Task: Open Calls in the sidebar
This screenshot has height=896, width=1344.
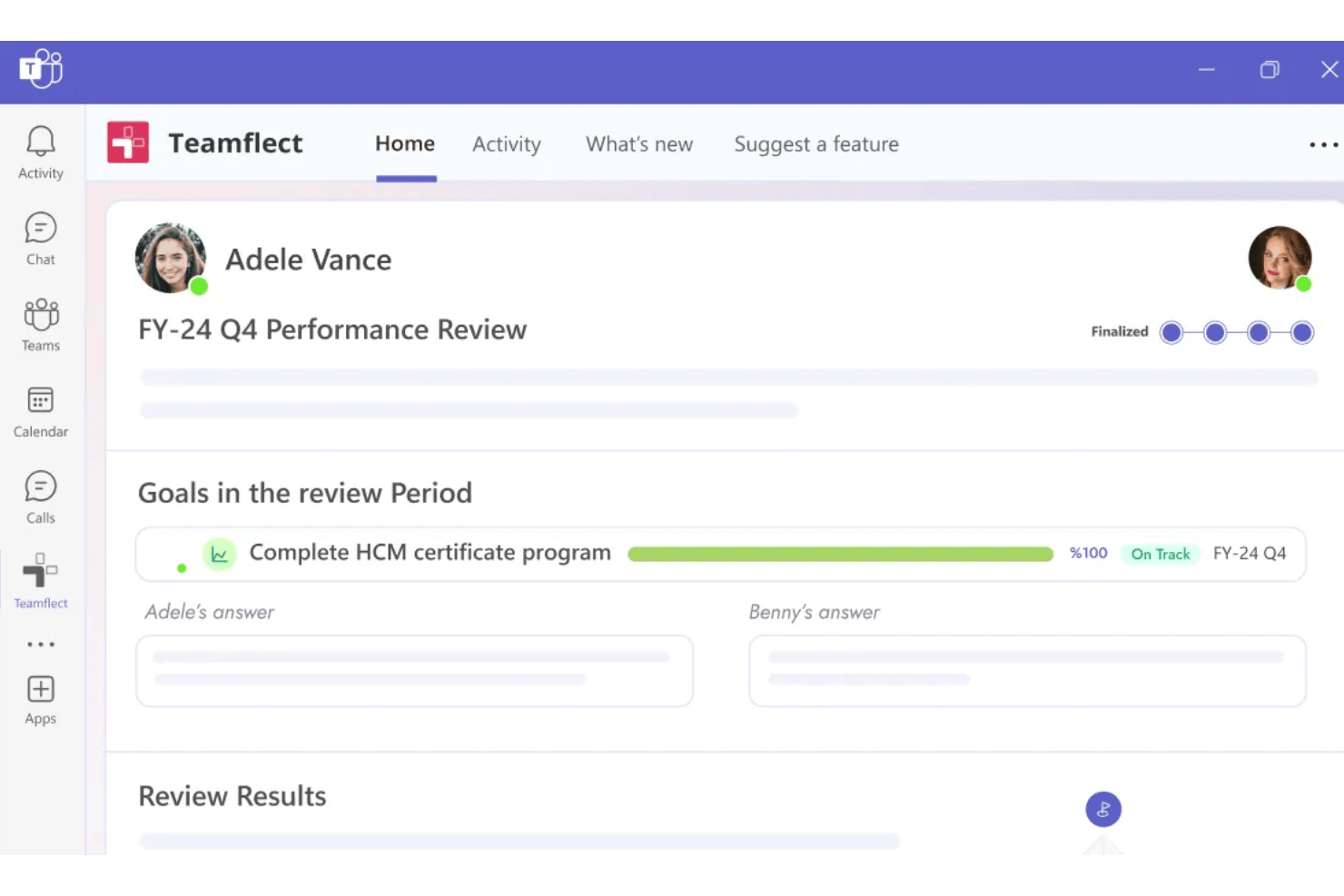Action: click(41, 497)
